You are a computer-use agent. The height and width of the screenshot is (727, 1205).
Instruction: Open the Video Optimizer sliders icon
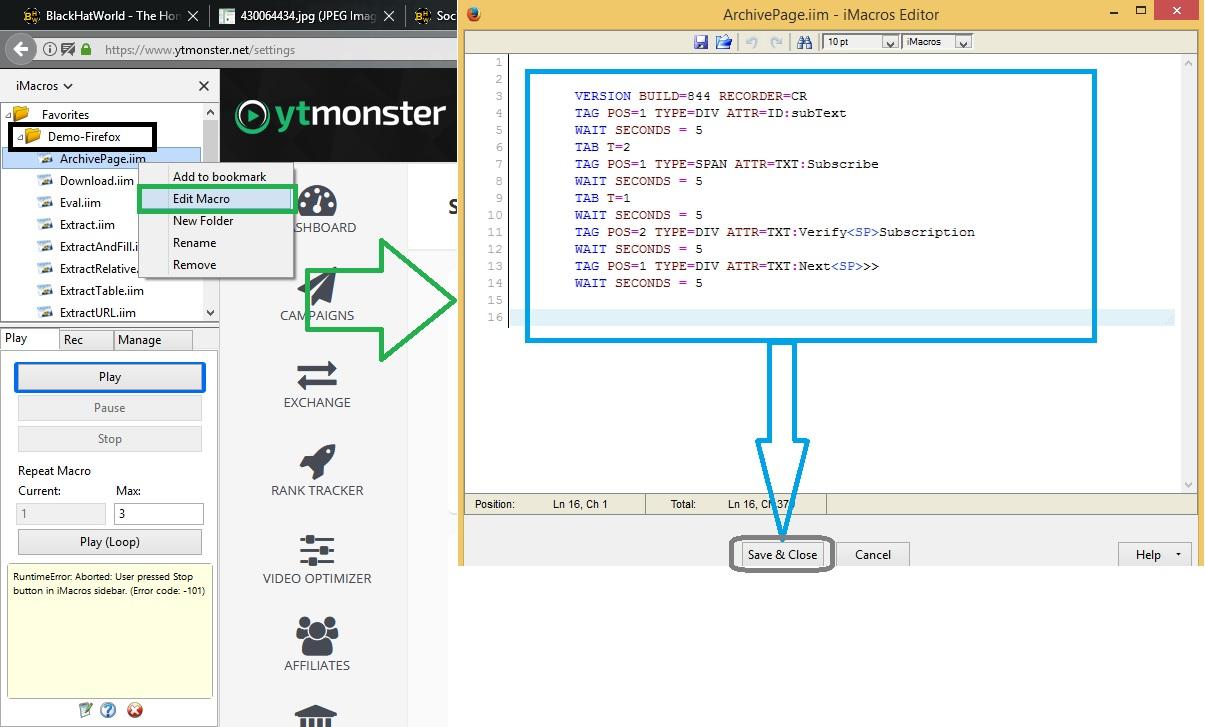pos(317,551)
